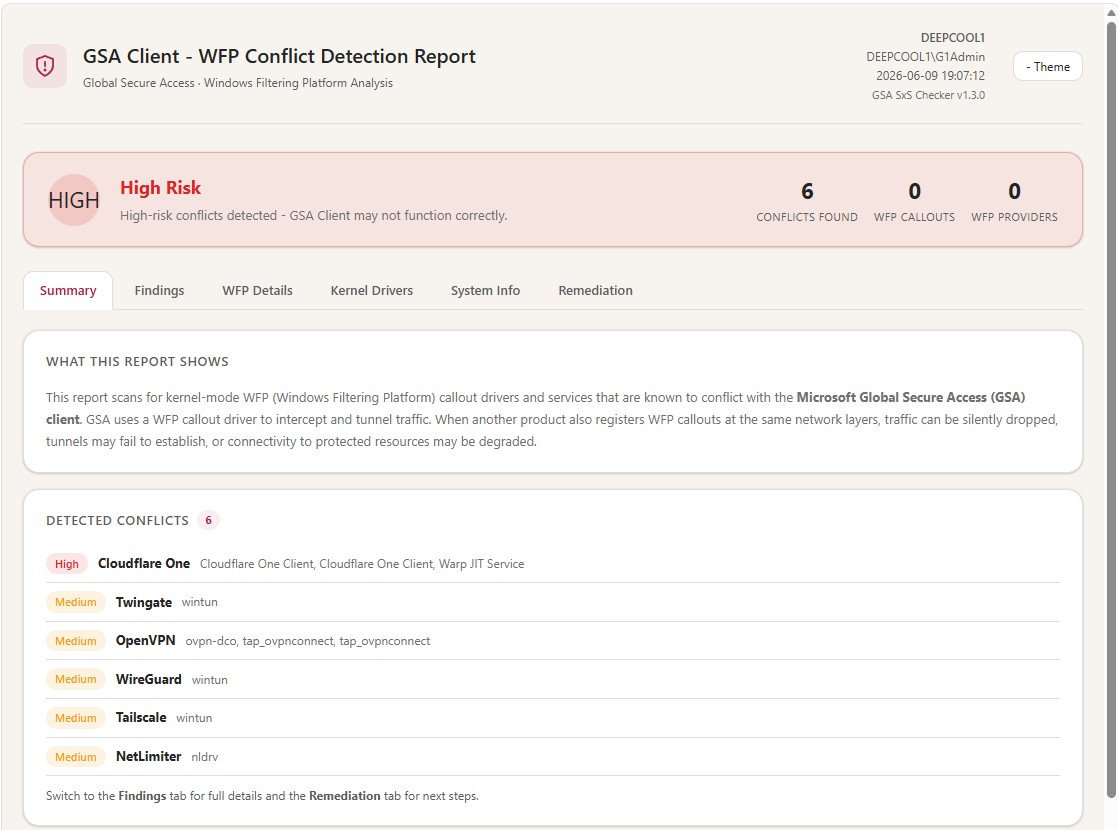The image size is (1118, 830).
Task: Select the WireGuard conflict entry
Action: [x=553, y=679]
